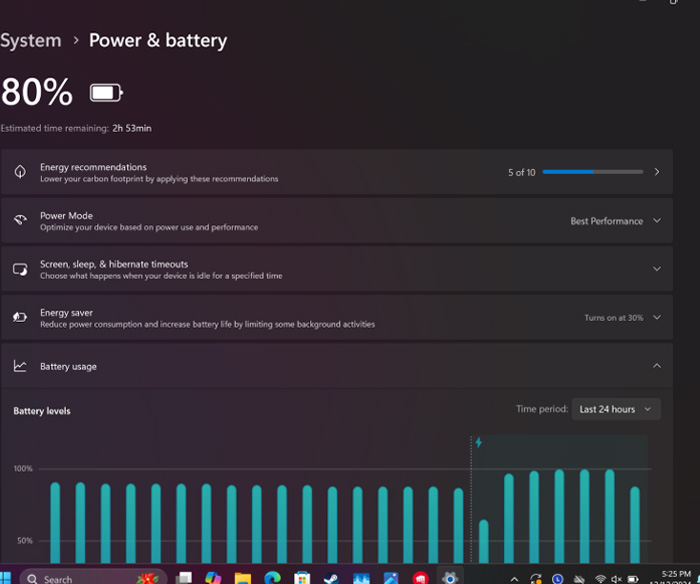Open the Best Performance power mode dropdown

click(x=616, y=221)
